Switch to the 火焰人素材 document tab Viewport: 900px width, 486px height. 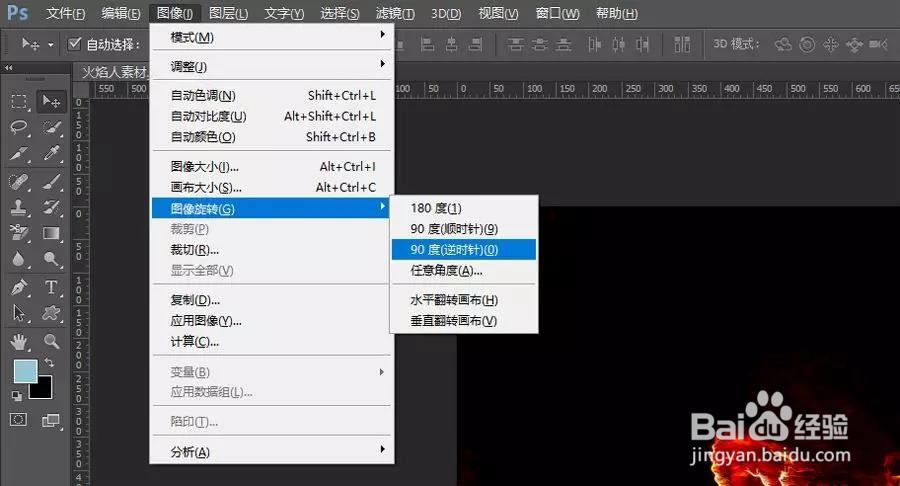coord(114,72)
